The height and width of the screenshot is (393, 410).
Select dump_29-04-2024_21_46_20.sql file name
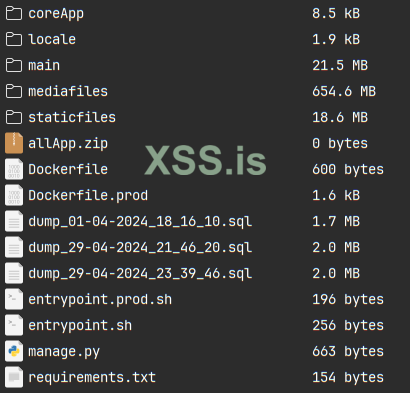140,248
